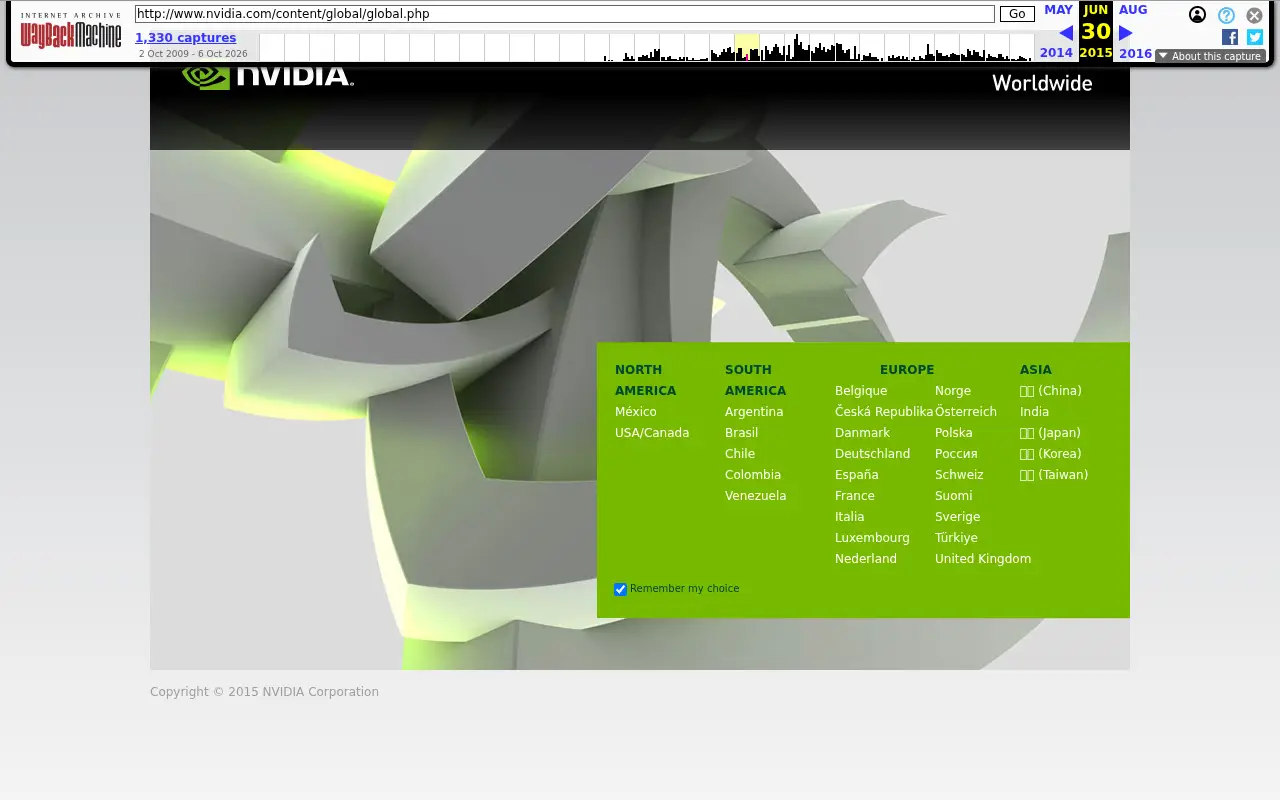Go to previous capture arrow
Viewport: 1280px width, 800px height.
click(1065, 33)
